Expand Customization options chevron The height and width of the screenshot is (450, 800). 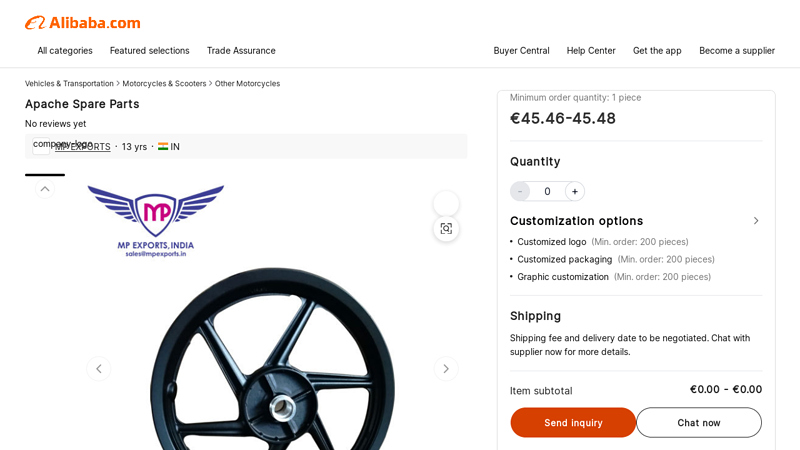point(756,221)
